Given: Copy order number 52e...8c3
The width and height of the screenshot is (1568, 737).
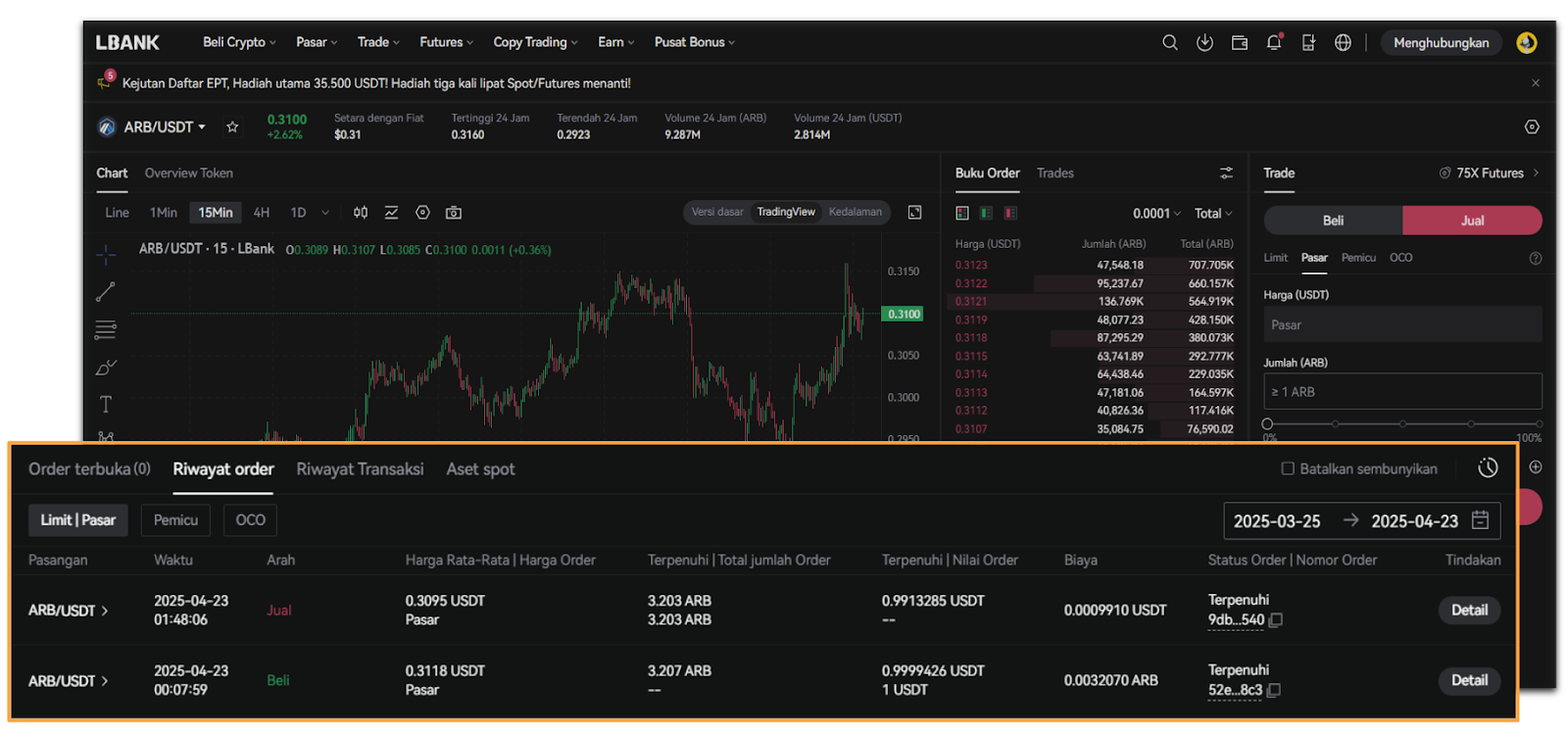Looking at the screenshot, I should 1274,690.
